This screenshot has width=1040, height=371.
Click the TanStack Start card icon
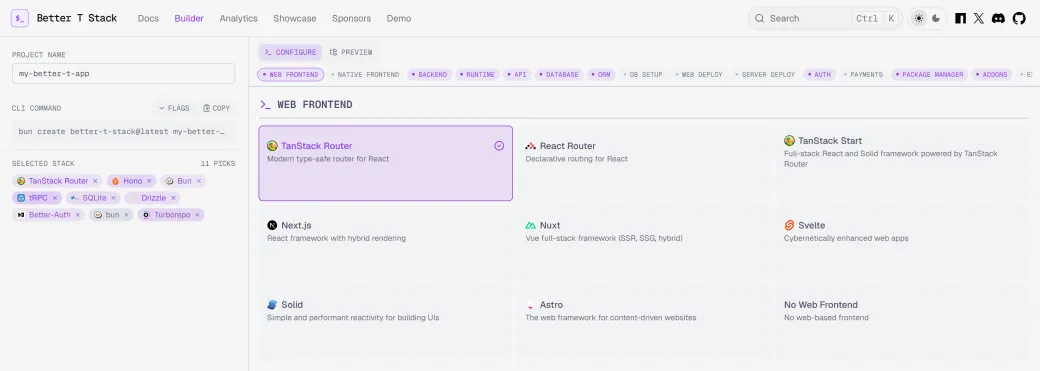pos(789,141)
